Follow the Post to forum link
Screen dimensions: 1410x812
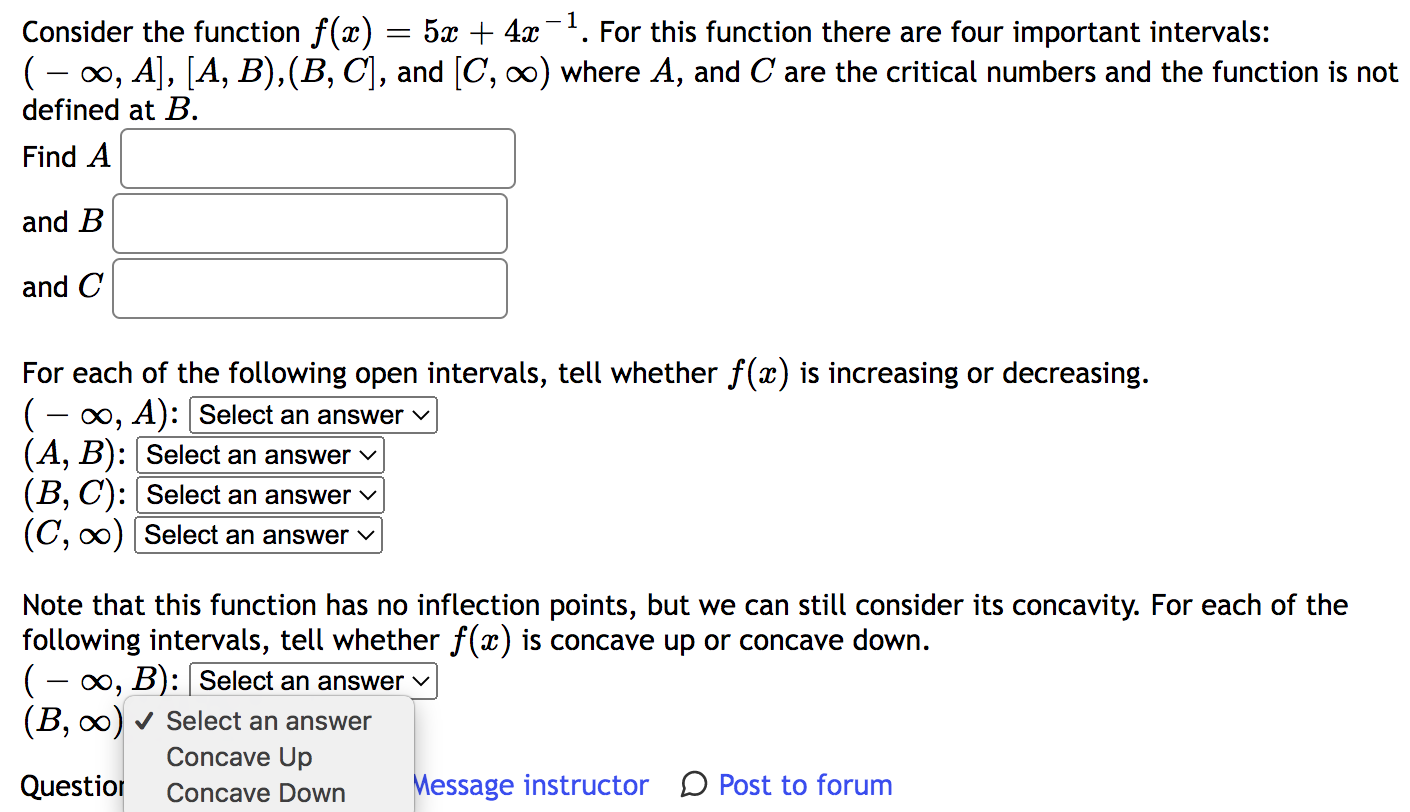pyautogui.click(x=804, y=785)
